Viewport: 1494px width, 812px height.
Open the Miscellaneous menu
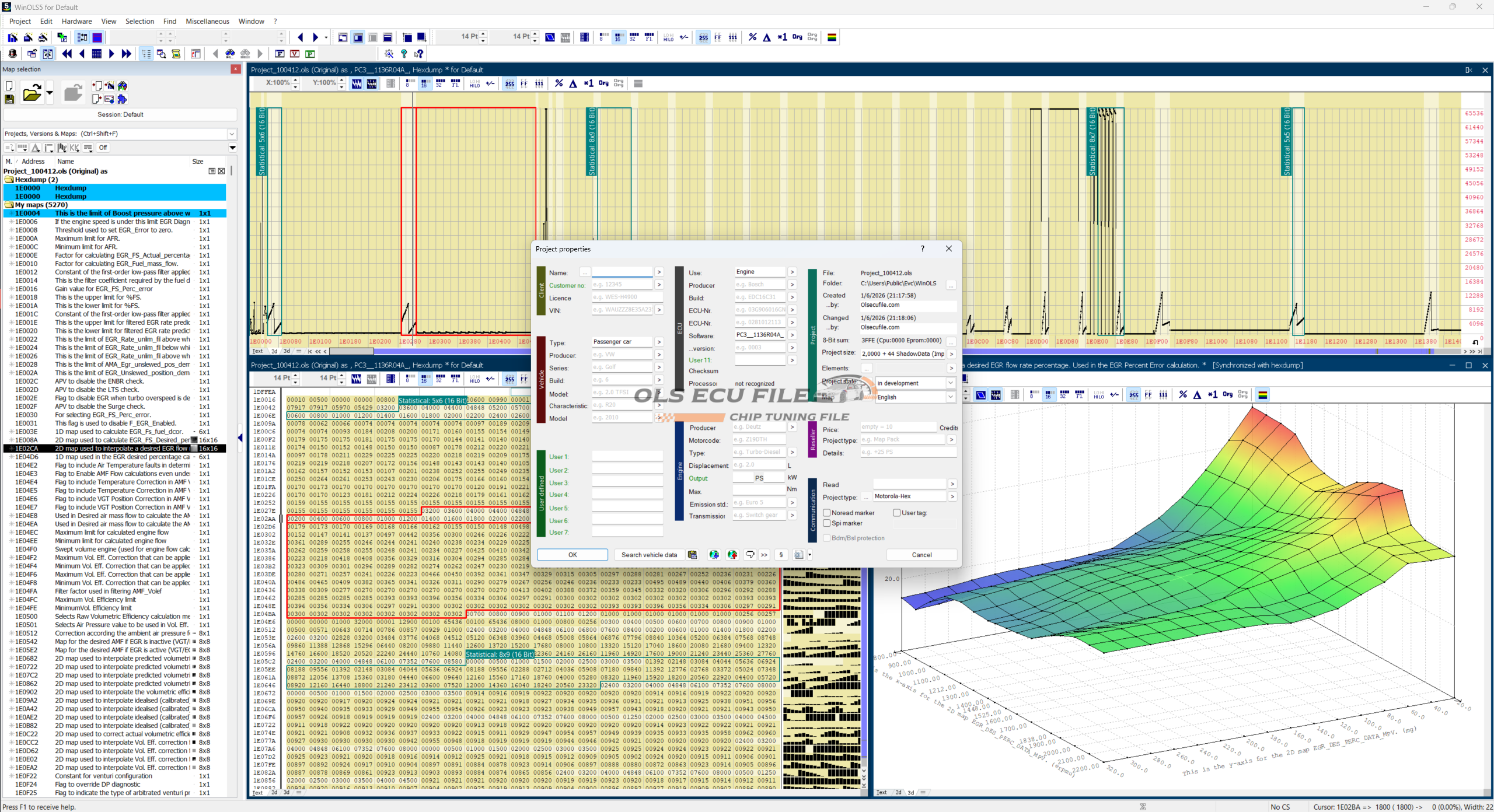[207, 22]
